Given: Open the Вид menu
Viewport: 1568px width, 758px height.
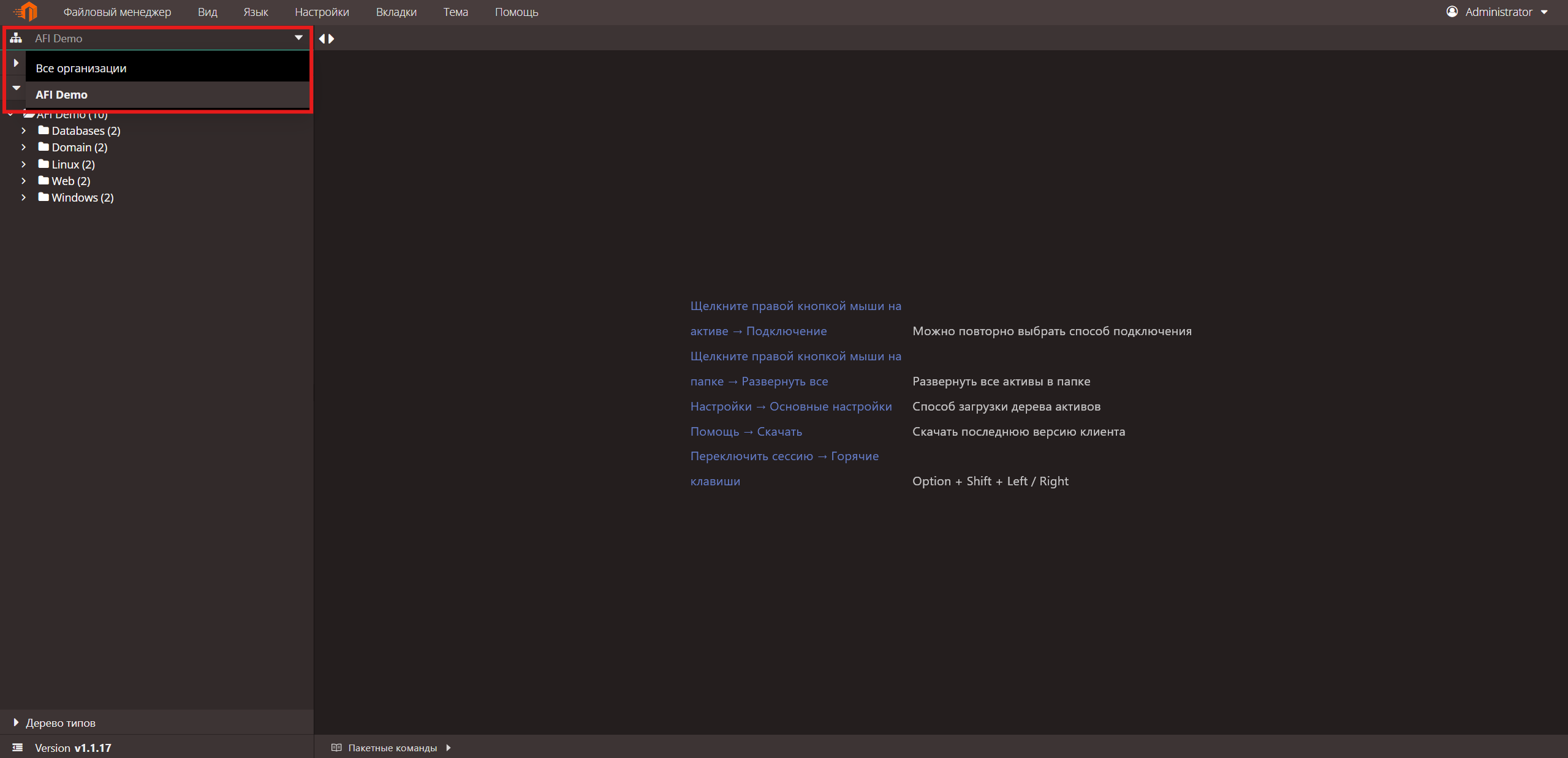Looking at the screenshot, I should click(207, 12).
